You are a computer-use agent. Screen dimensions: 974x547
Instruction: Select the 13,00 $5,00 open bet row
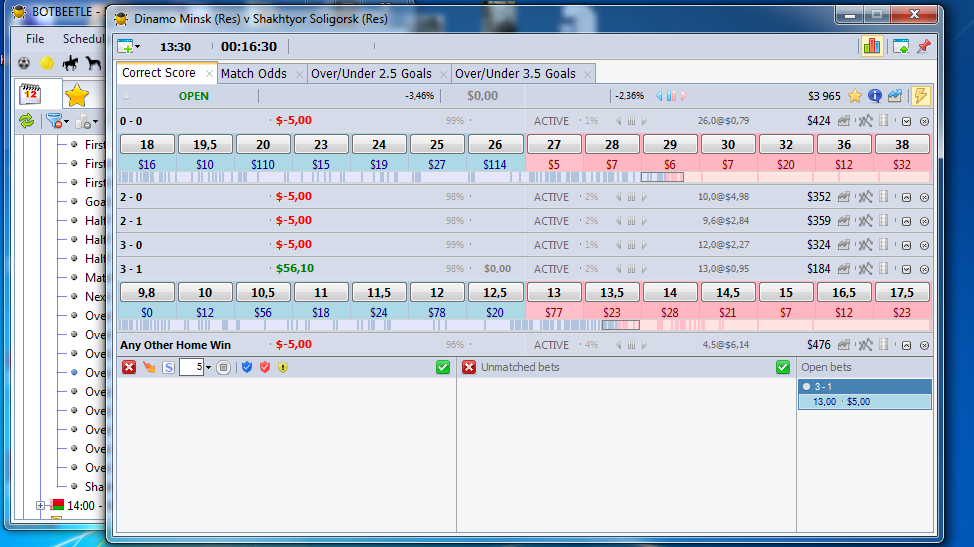[865, 402]
